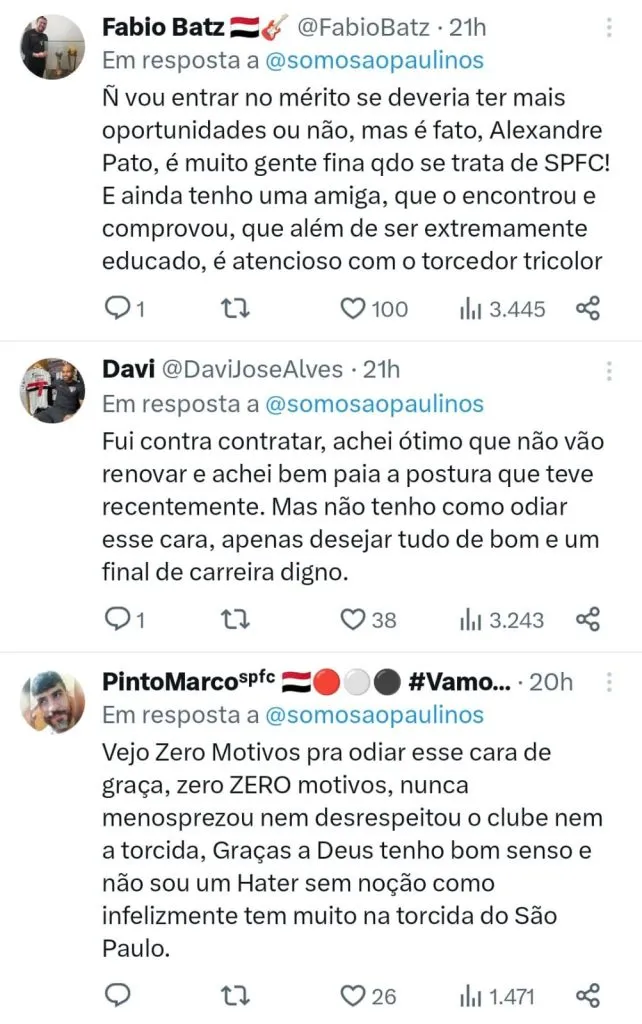Like PintoMarco's tweet with 26 likes
642x1024 pixels.
coord(352,996)
